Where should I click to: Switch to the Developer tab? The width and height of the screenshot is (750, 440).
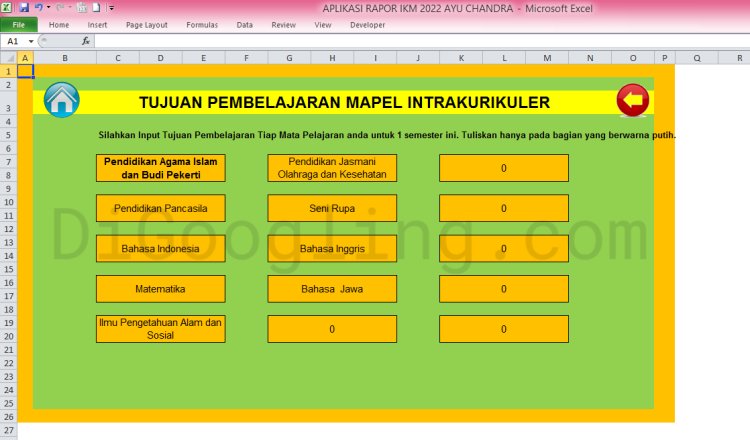pos(367,24)
